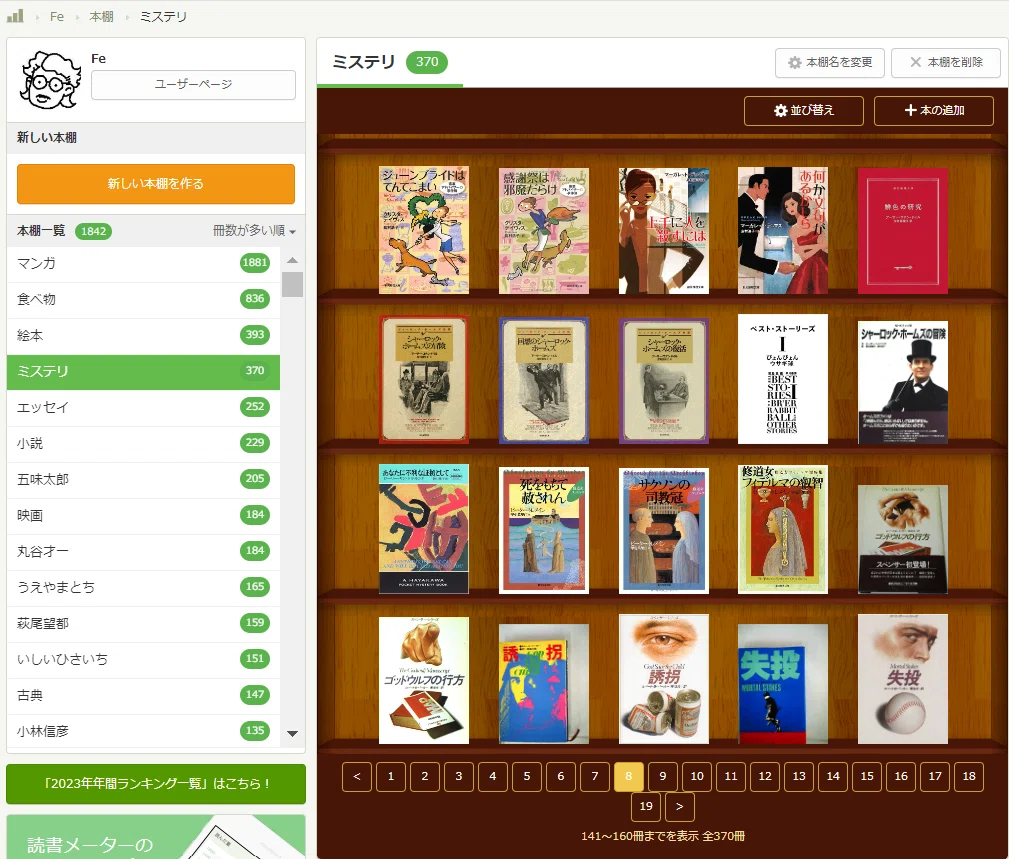
Task: Click the bookshelf list scroll-up arrow
Action: 292,260
